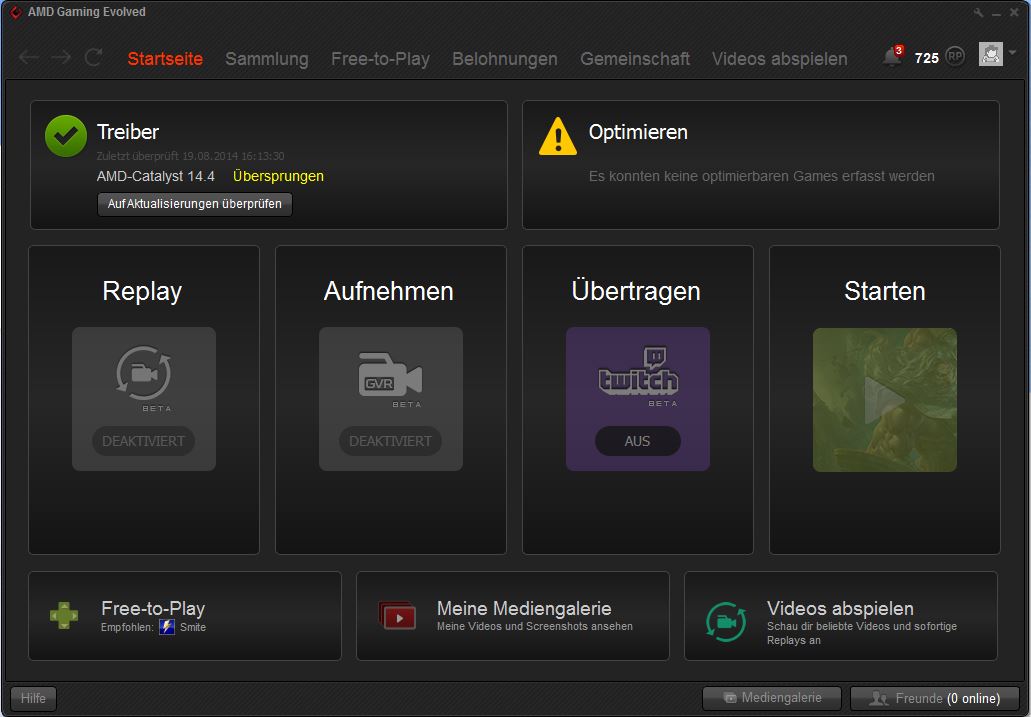Click the 725 points value

[926, 58]
